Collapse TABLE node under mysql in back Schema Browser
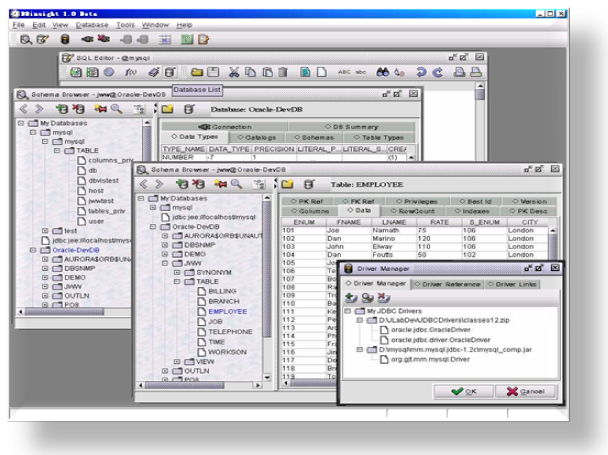Viewport: 608px width, 455px height. coord(57,151)
